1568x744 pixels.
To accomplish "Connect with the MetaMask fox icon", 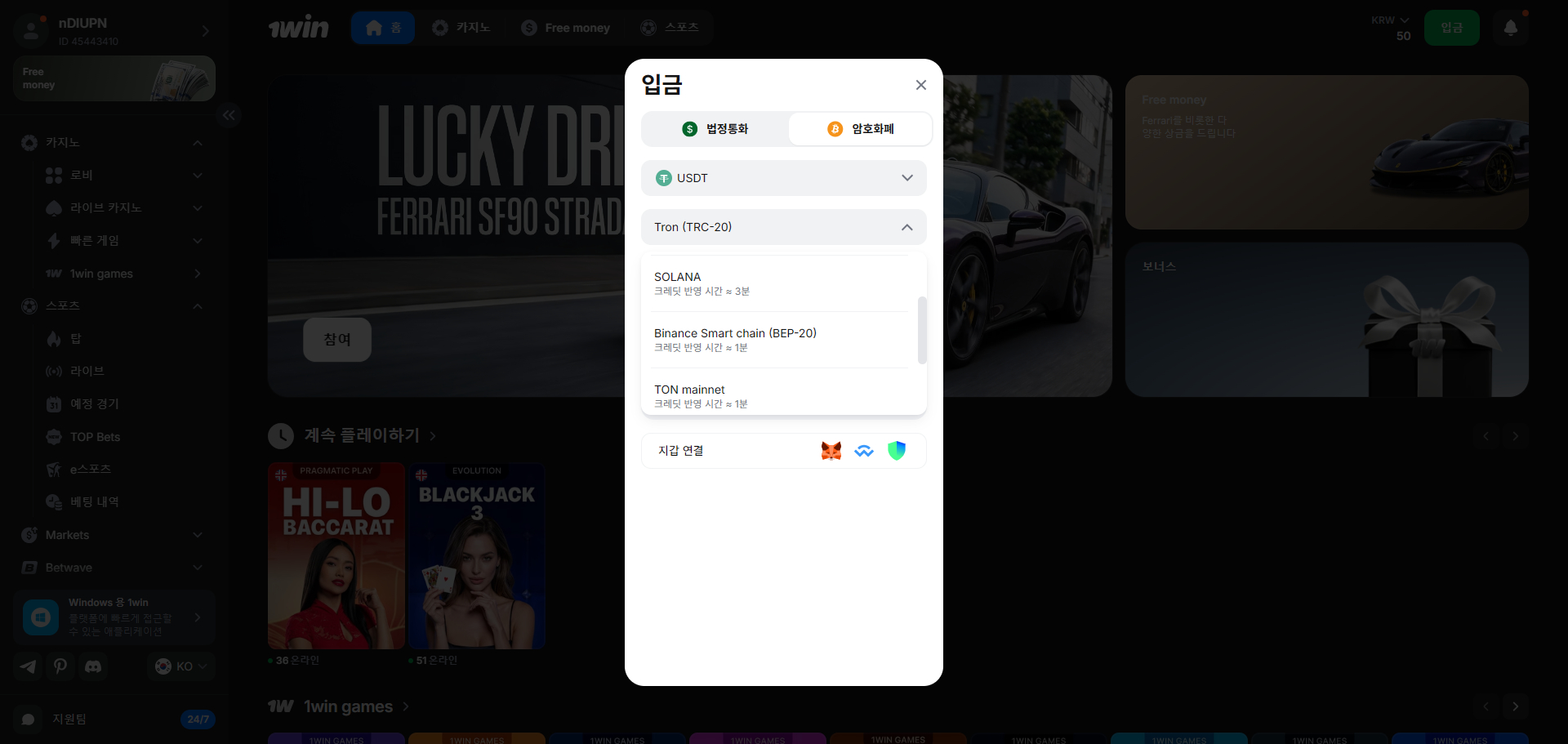I will point(831,451).
